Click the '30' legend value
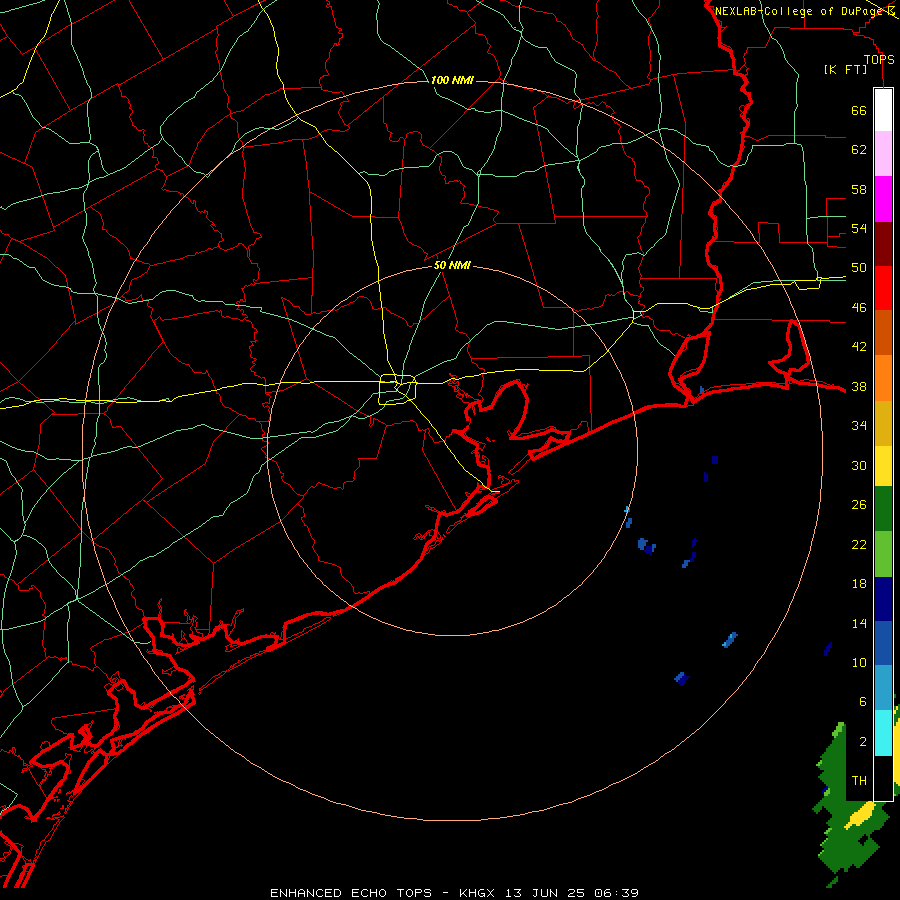Screen dimensions: 900x900 click(859, 465)
